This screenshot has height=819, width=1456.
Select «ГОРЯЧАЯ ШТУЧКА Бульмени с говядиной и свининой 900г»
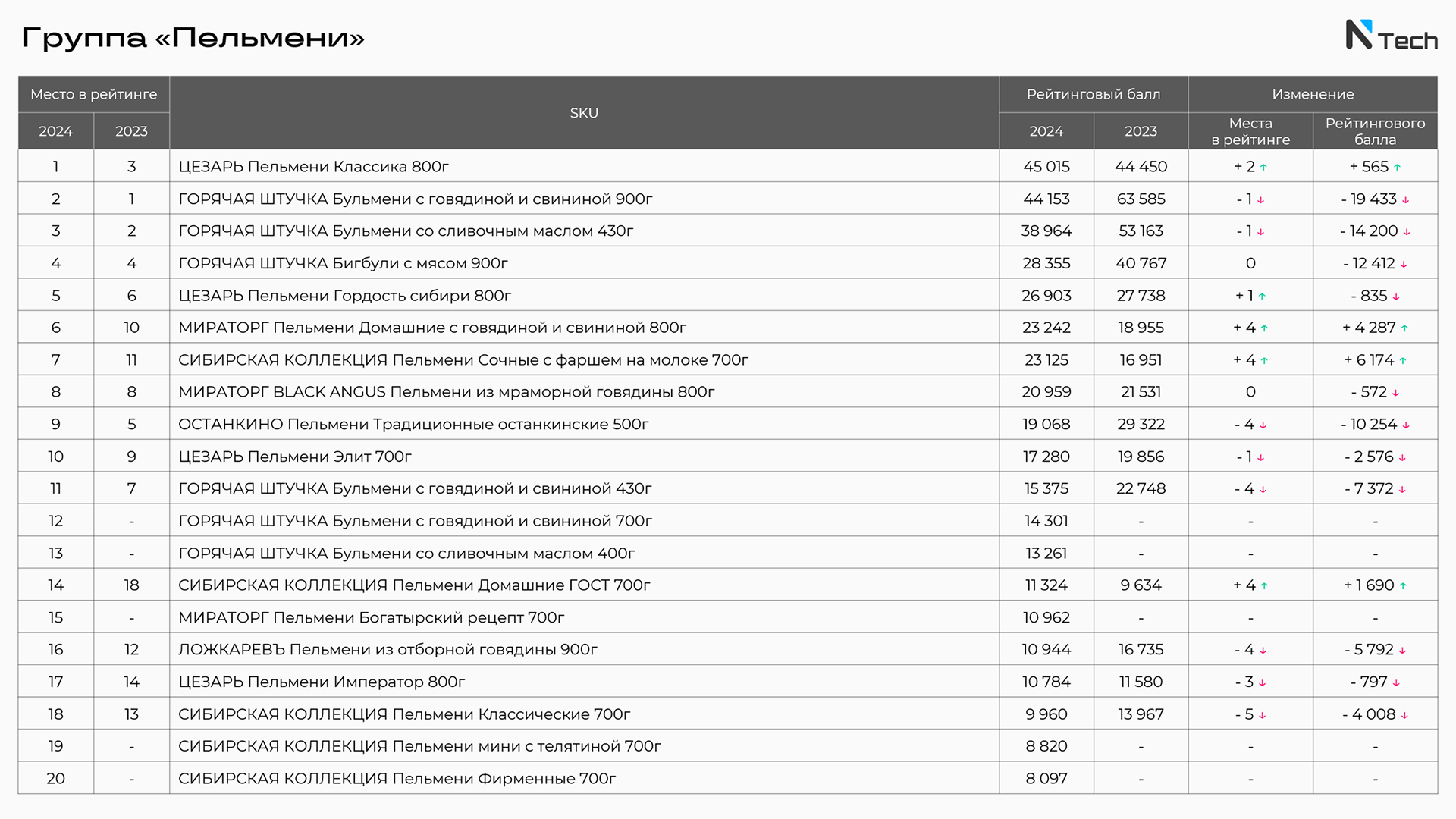pos(416,199)
